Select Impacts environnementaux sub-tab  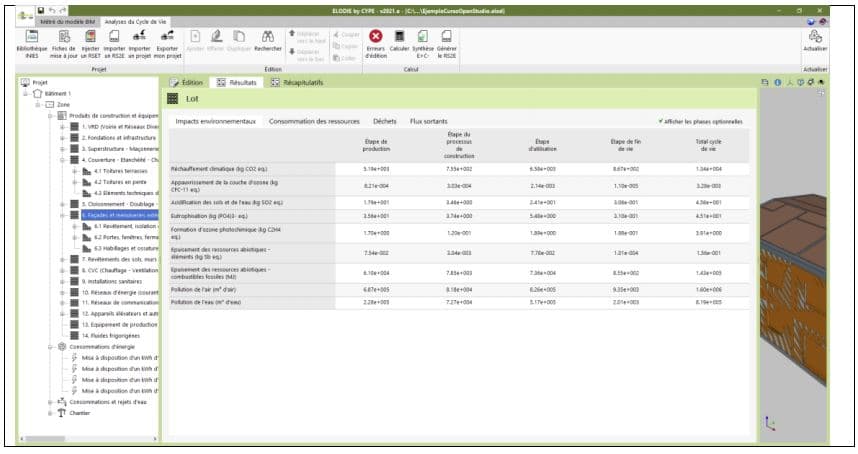[x=216, y=121]
